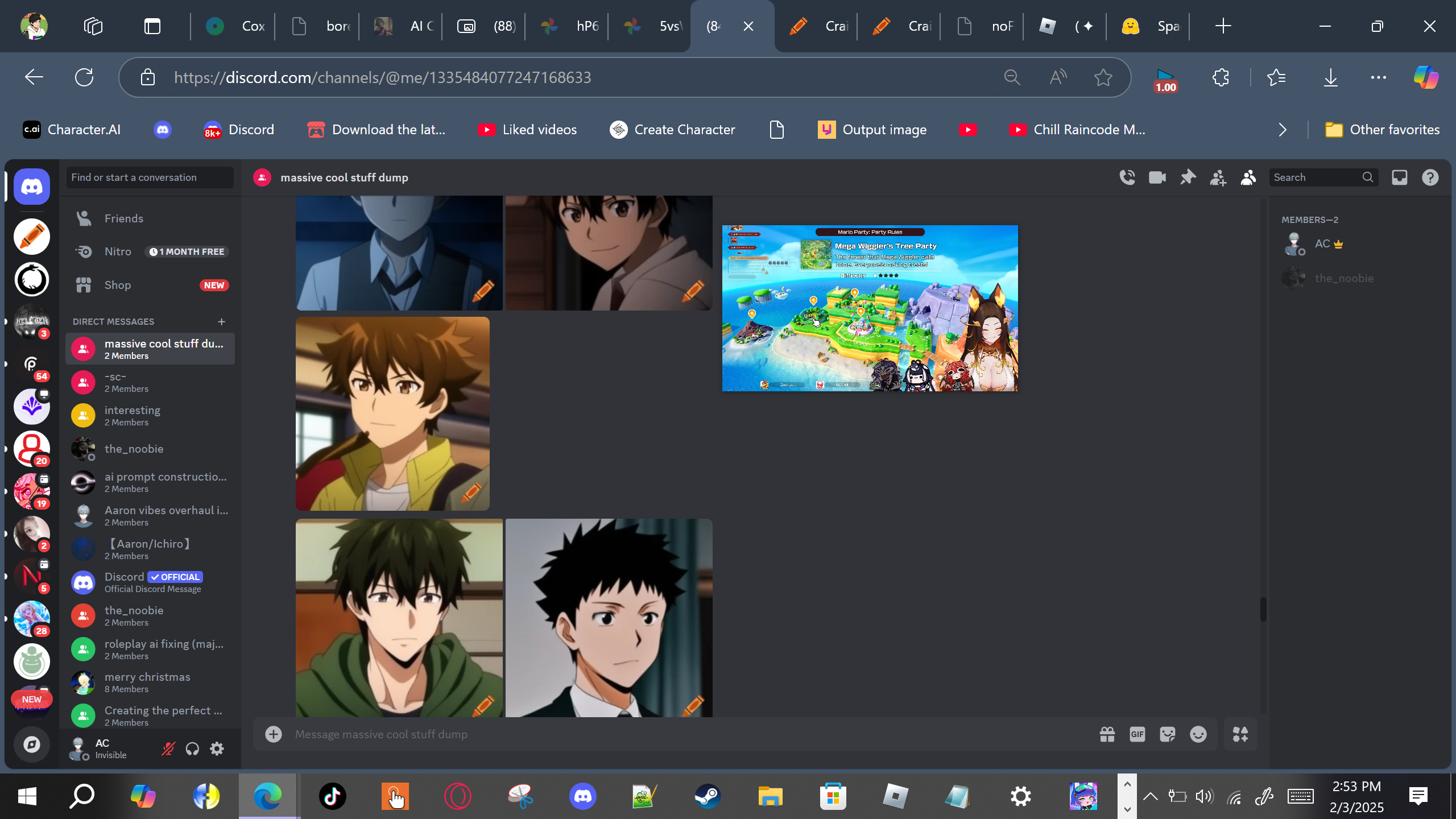The image size is (1456, 819).
Task: Open the tab actions menu
Action: pyautogui.click(x=152, y=26)
